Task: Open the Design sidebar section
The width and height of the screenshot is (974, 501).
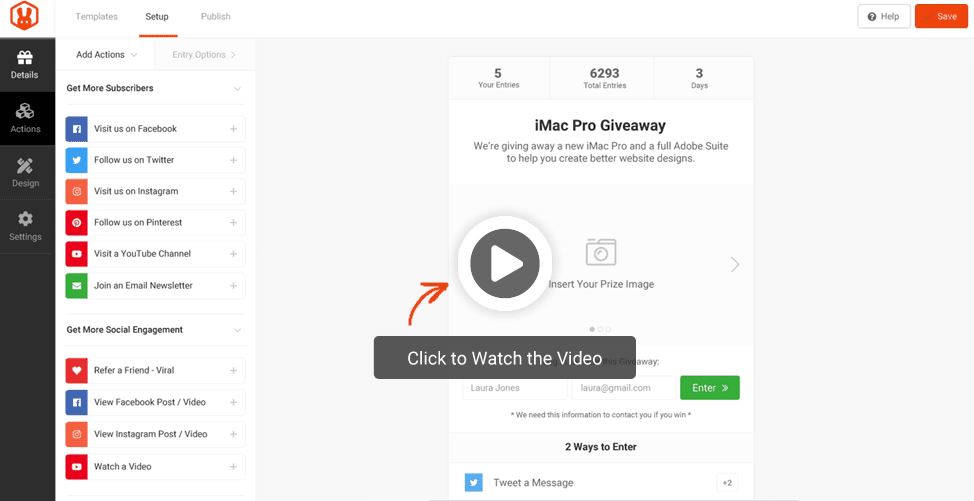Action: click(25, 173)
